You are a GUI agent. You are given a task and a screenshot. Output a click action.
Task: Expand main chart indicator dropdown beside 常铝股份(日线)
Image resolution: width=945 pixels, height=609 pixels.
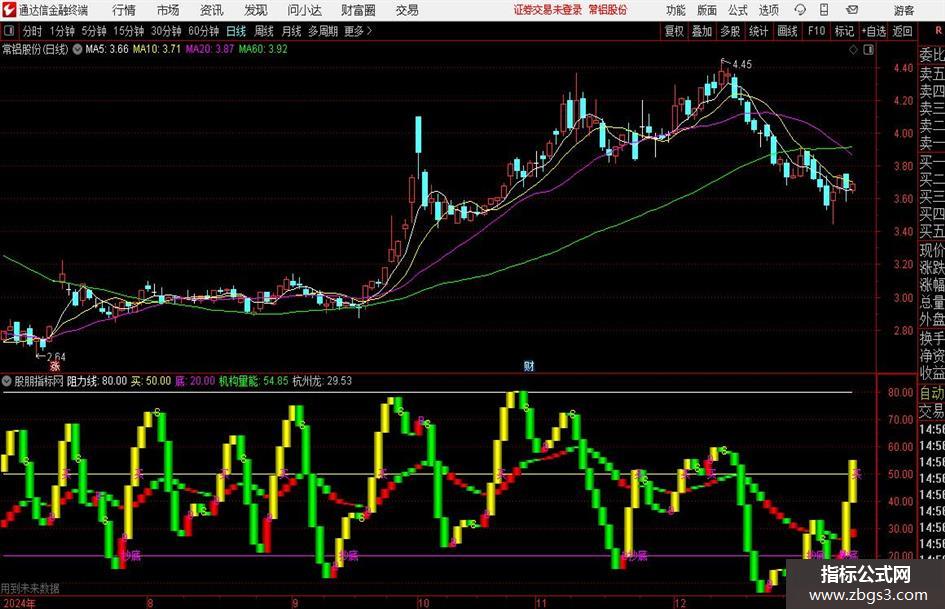click(77, 49)
